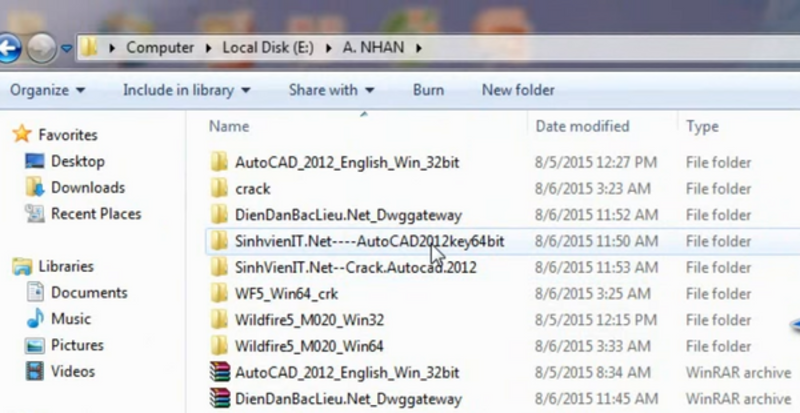Click the Desktop monitor icon in sidebar
This screenshot has width=800, height=413.
tap(35, 161)
